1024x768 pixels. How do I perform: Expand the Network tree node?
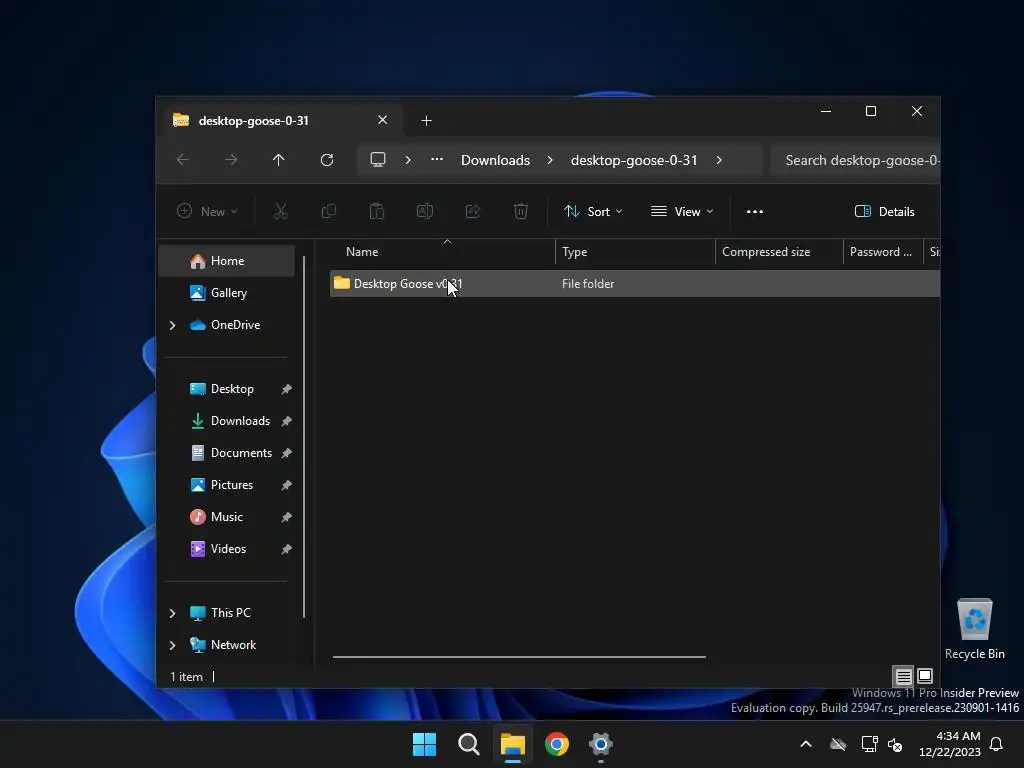tap(172, 645)
